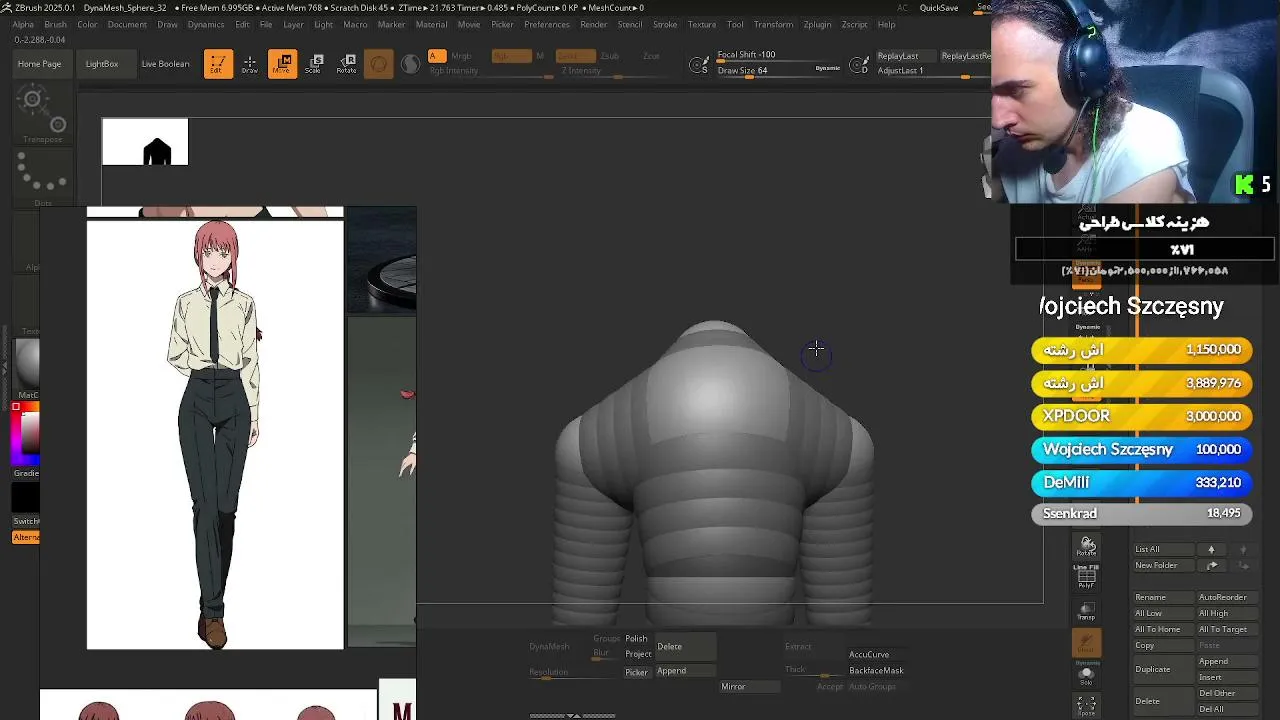
Task: Toggle the Dynamic draw size option
Action: (828, 68)
